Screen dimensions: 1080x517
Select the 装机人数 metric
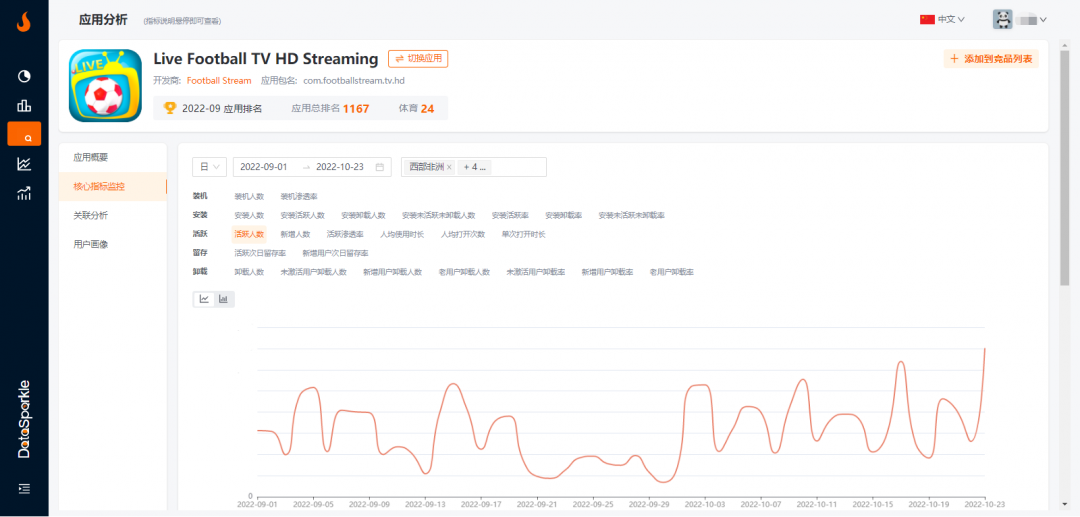tap(249, 197)
